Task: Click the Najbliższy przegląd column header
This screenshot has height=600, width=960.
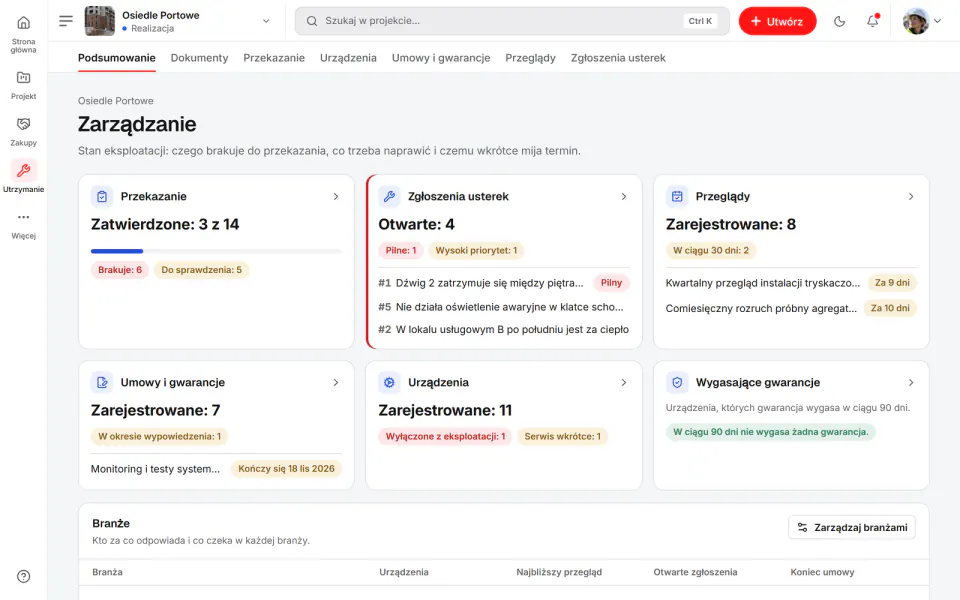Action: pos(559,572)
